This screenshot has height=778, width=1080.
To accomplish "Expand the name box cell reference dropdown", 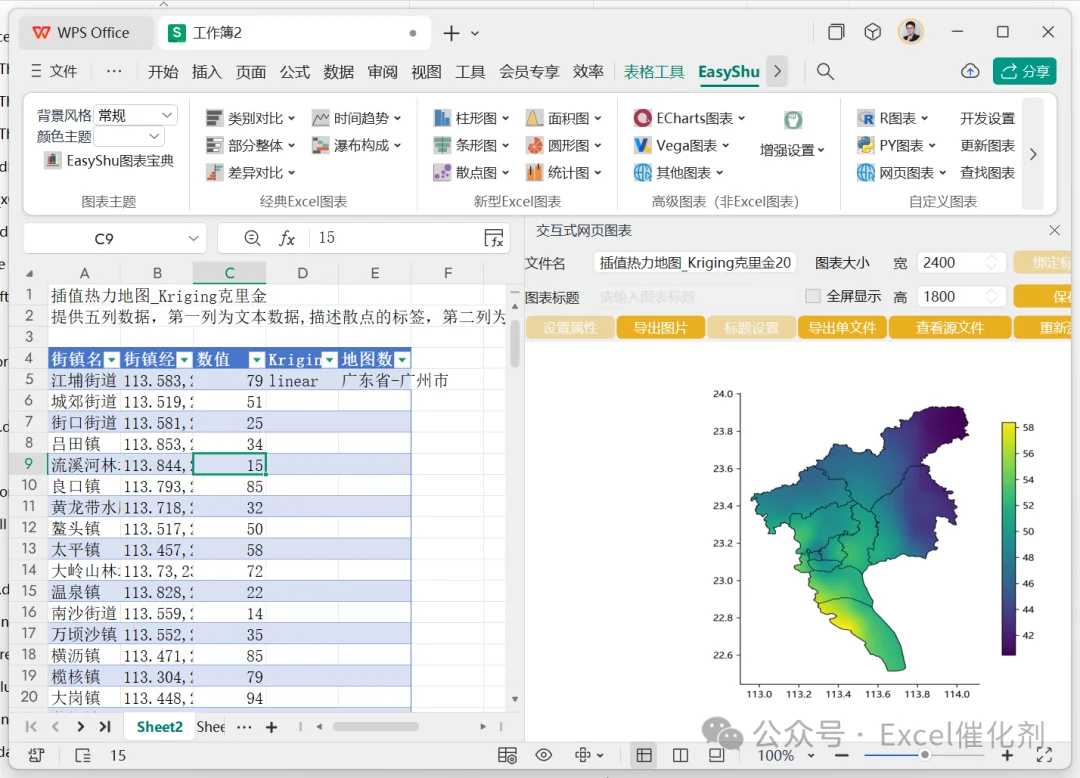I will 194,238.
